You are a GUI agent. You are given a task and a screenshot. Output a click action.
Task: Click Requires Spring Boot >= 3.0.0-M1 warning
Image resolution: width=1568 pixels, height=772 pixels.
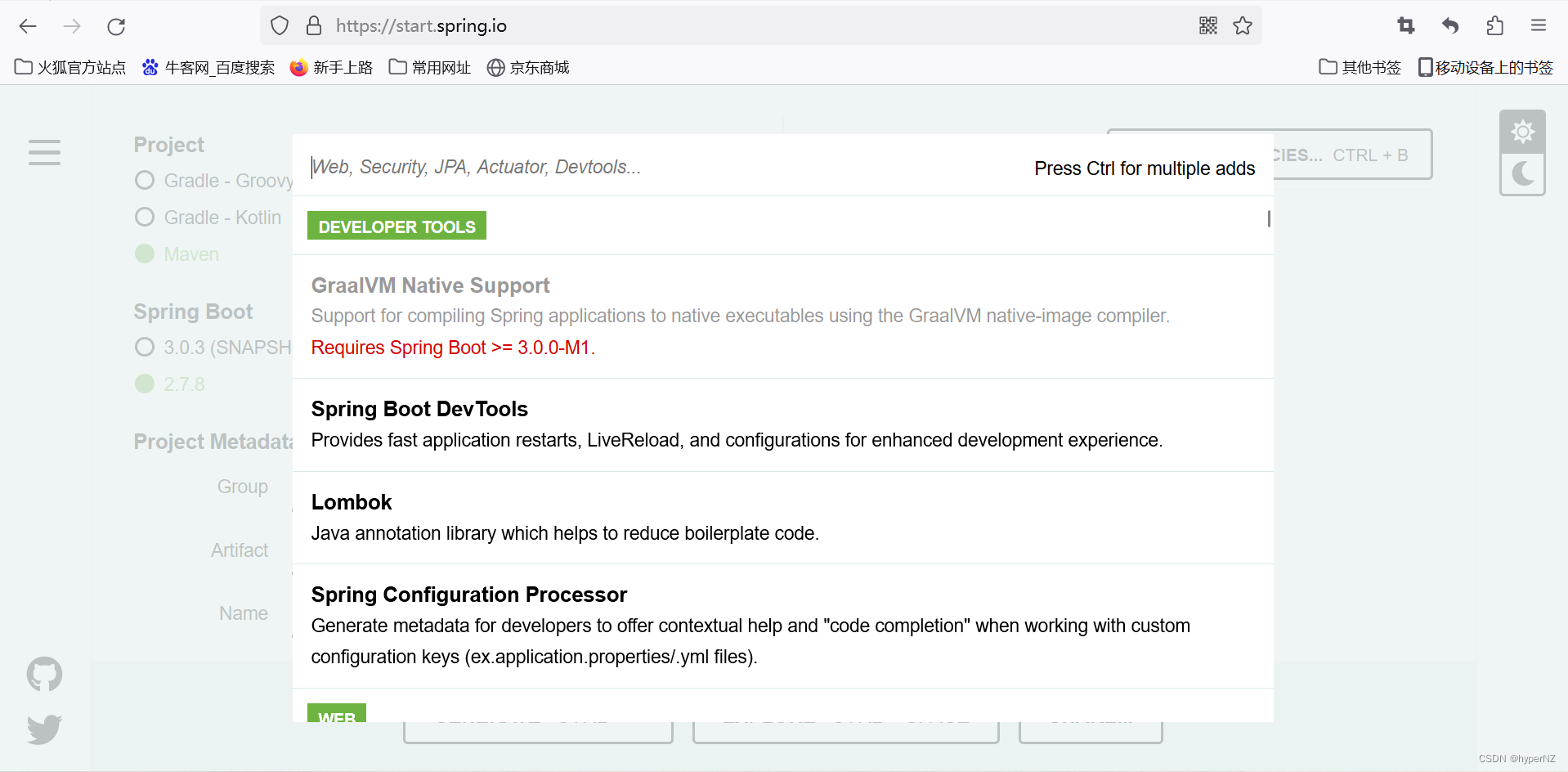tap(453, 348)
